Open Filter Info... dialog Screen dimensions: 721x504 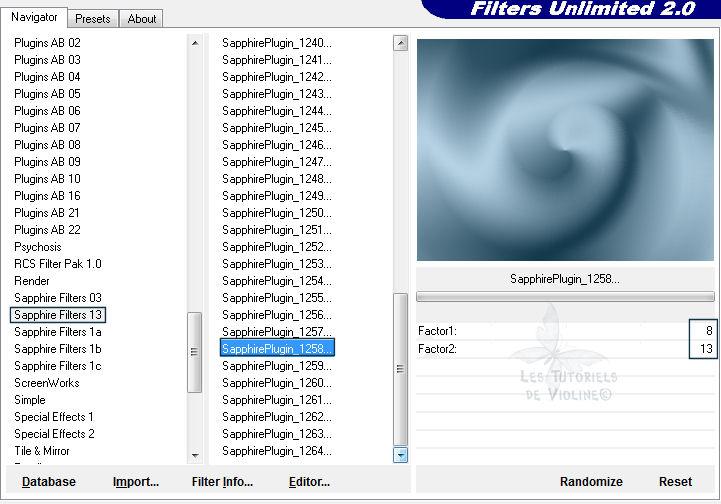(x=222, y=482)
